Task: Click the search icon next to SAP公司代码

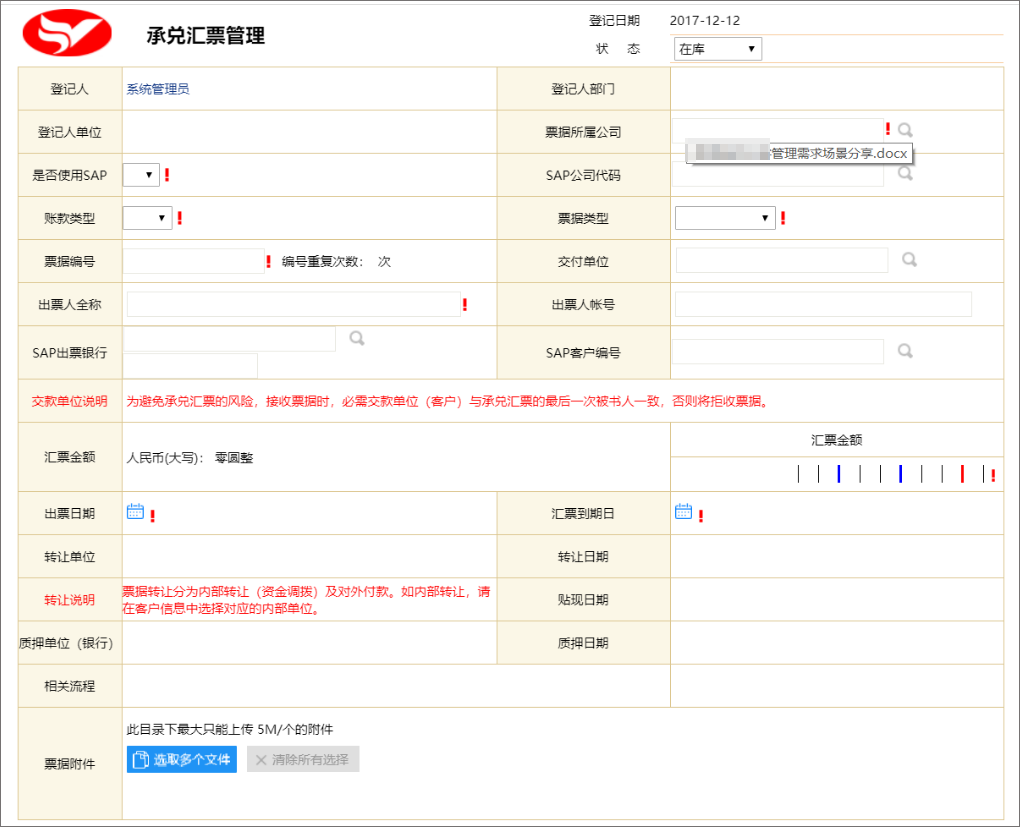Action: coord(905,173)
